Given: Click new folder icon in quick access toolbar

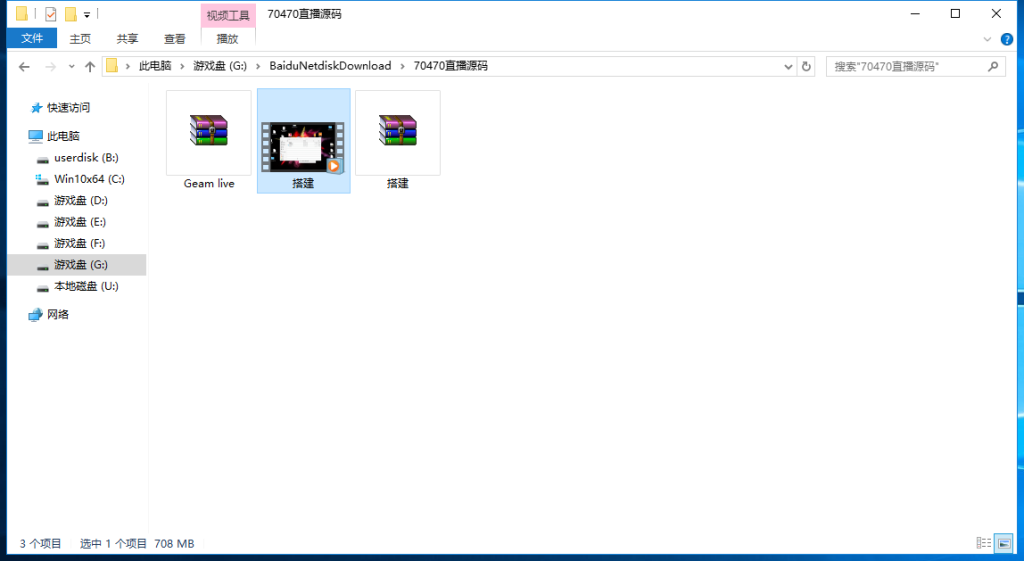Looking at the screenshot, I should (71, 14).
